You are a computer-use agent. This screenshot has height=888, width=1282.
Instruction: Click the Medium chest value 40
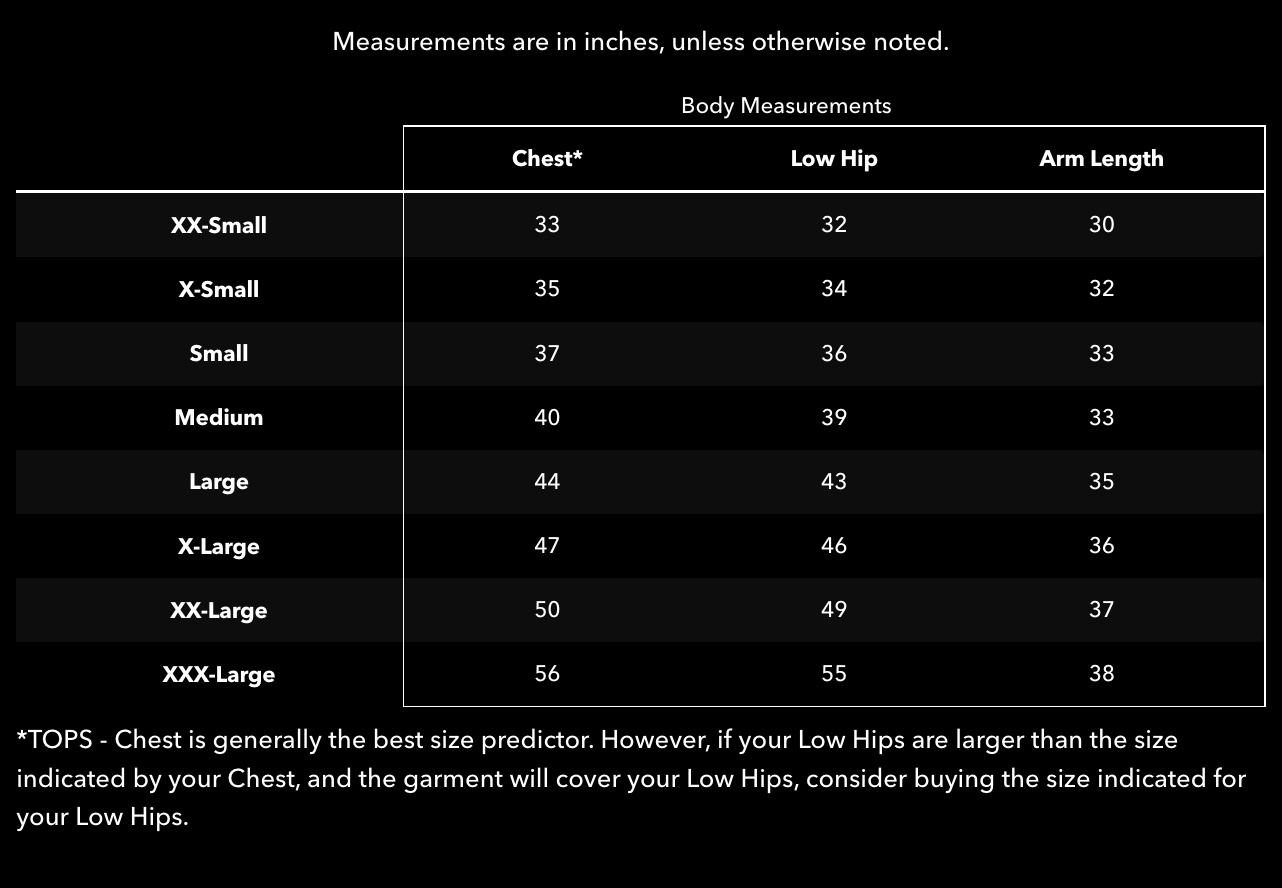coord(547,417)
